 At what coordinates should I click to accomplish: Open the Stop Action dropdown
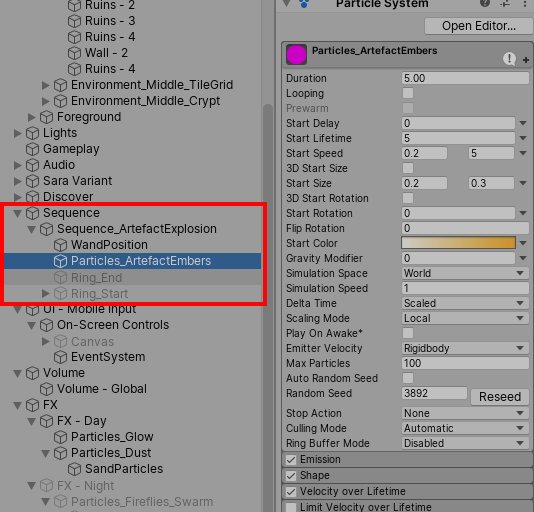(x=465, y=413)
